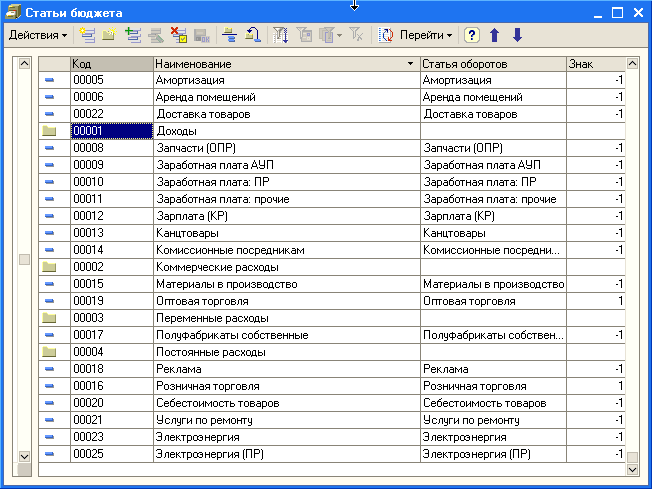Viewport: 652px width, 489px height.
Task: Click the Код column header
Action: click(110, 64)
